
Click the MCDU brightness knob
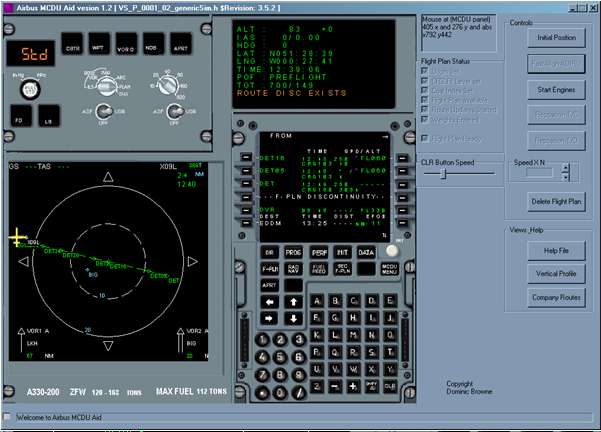392,251
